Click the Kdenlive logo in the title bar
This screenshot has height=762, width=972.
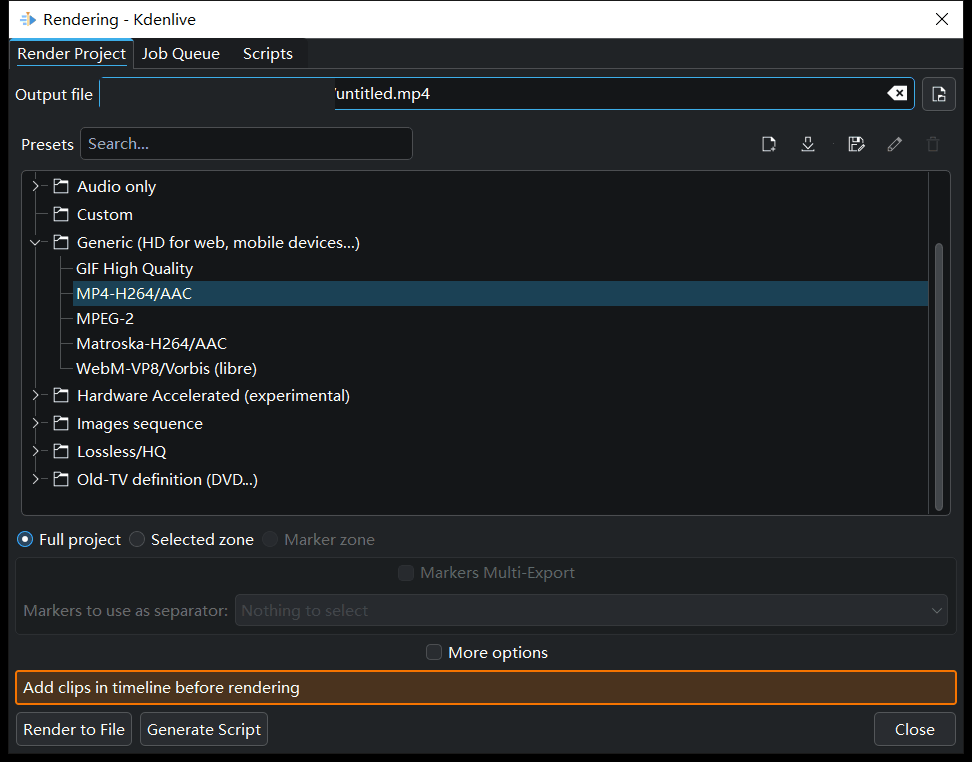point(28,19)
